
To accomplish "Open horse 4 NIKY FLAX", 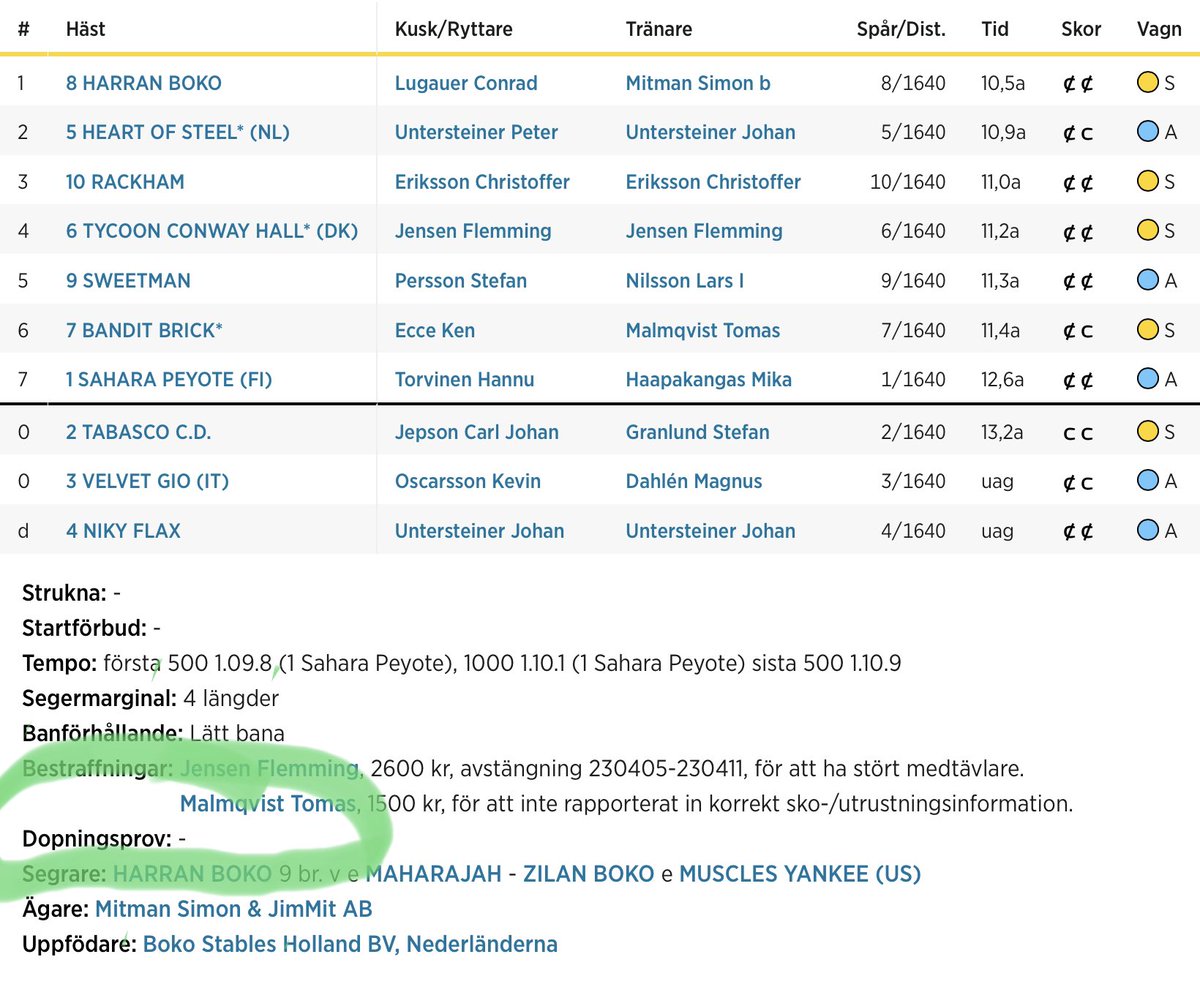I will (x=123, y=531).
